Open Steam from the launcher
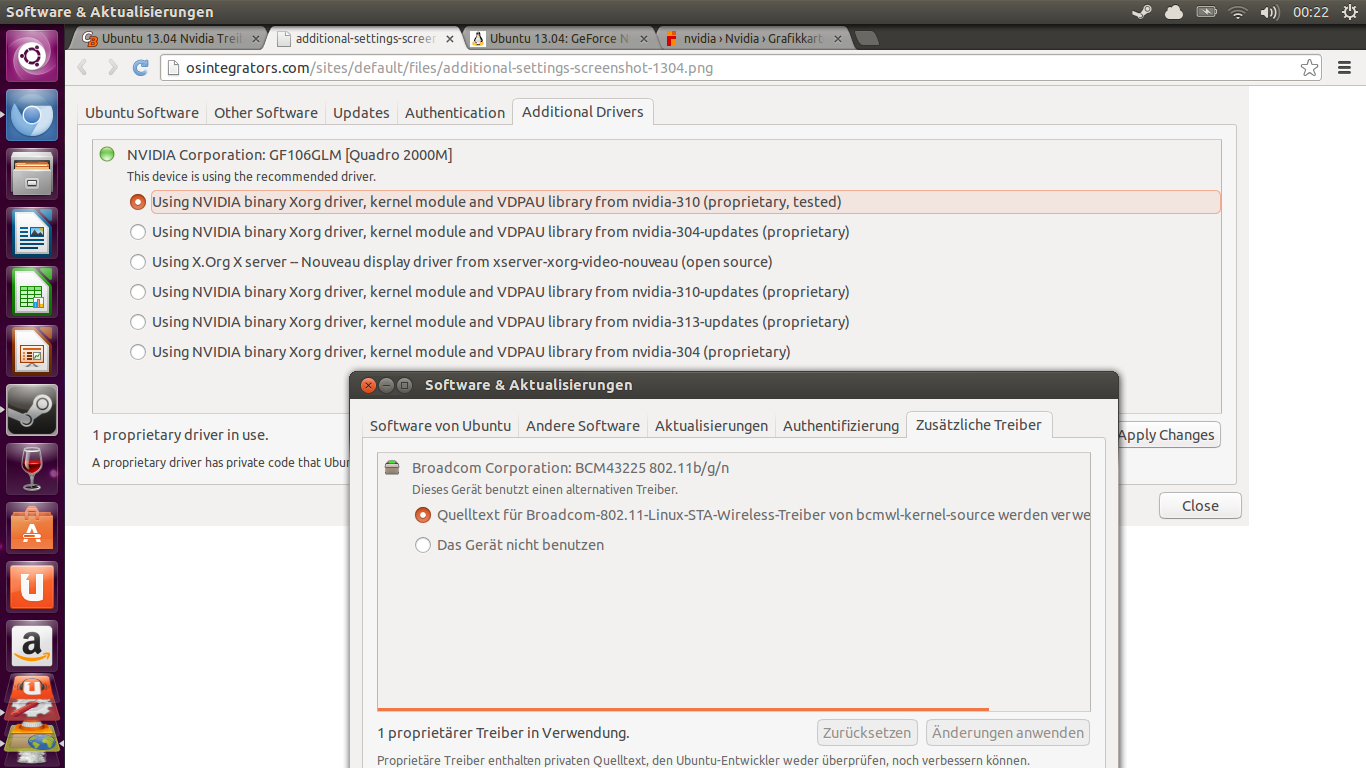This screenshot has width=1366, height=768. pos(32,411)
